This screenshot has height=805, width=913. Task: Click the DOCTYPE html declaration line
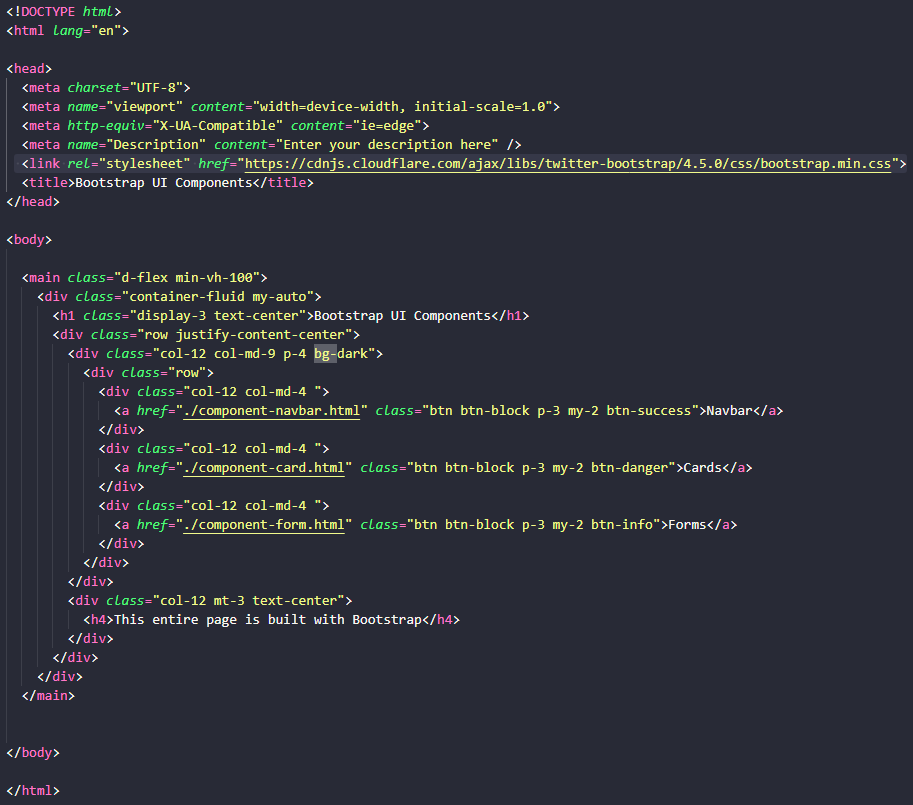(63, 12)
